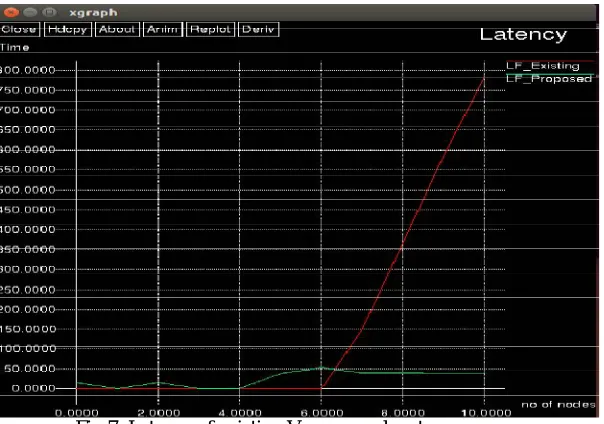The height and width of the screenshot is (424, 604).
Task: Click the 8.0000 x-axis value
Action: point(403,413)
